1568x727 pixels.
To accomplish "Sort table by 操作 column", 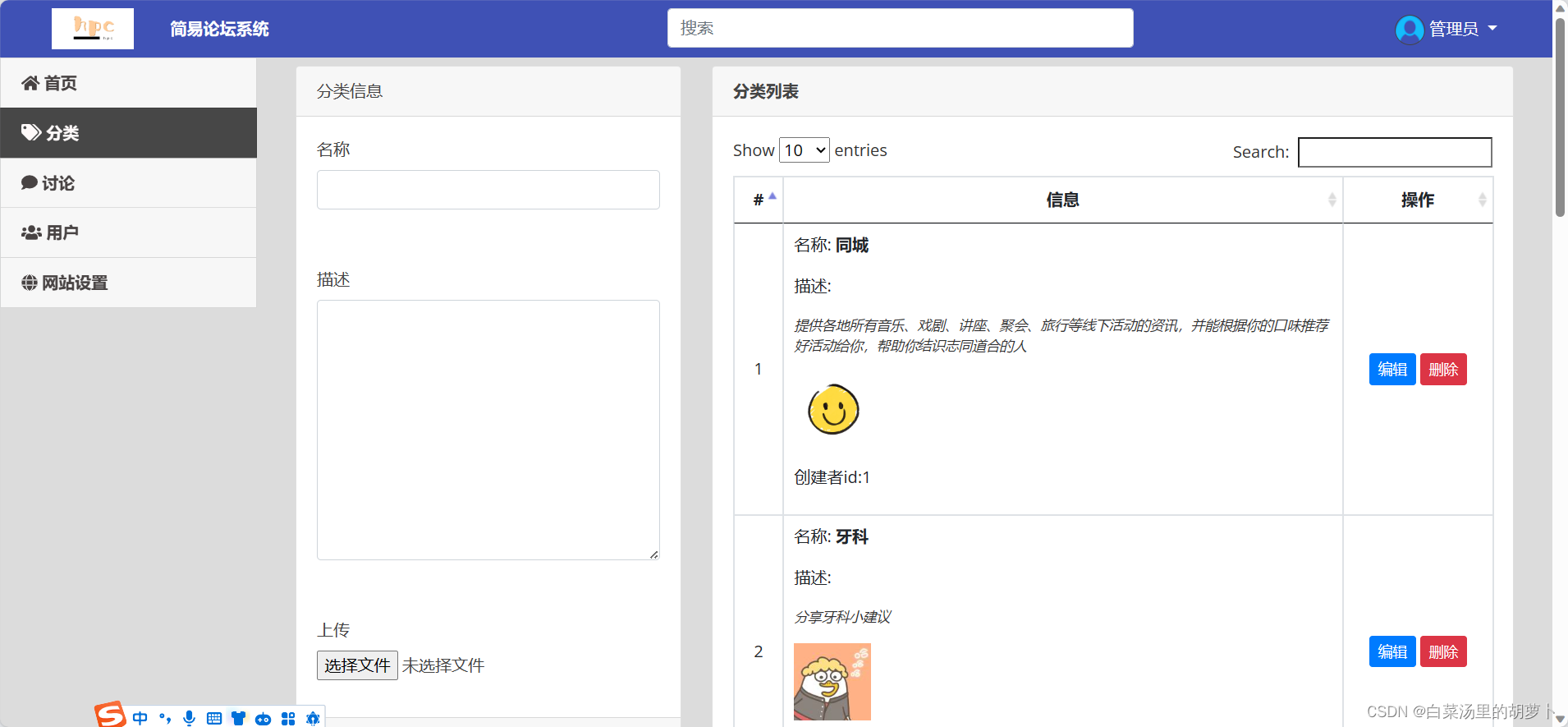I will click(x=1417, y=200).
